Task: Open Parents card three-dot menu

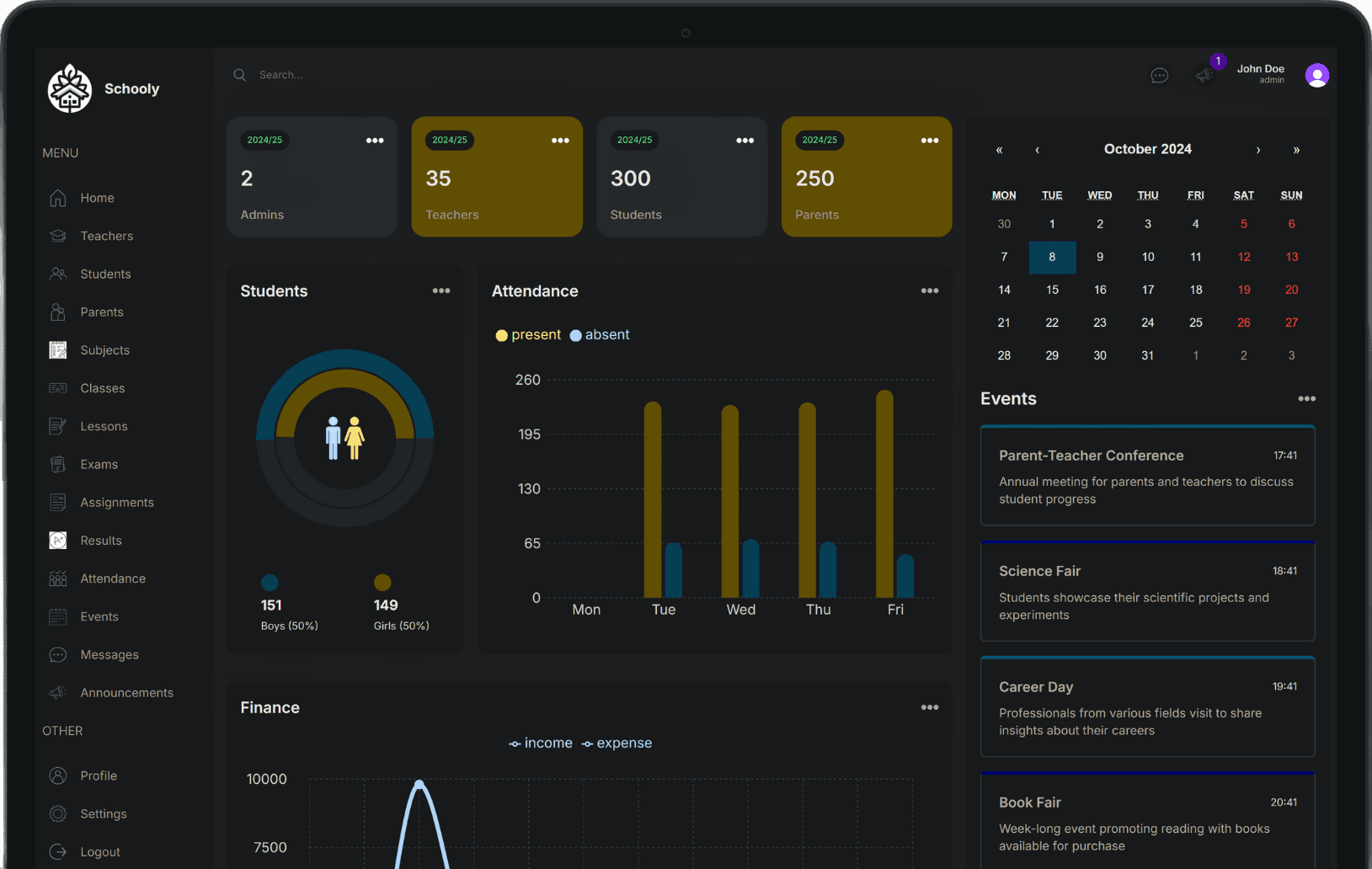Action: click(x=930, y=141)
